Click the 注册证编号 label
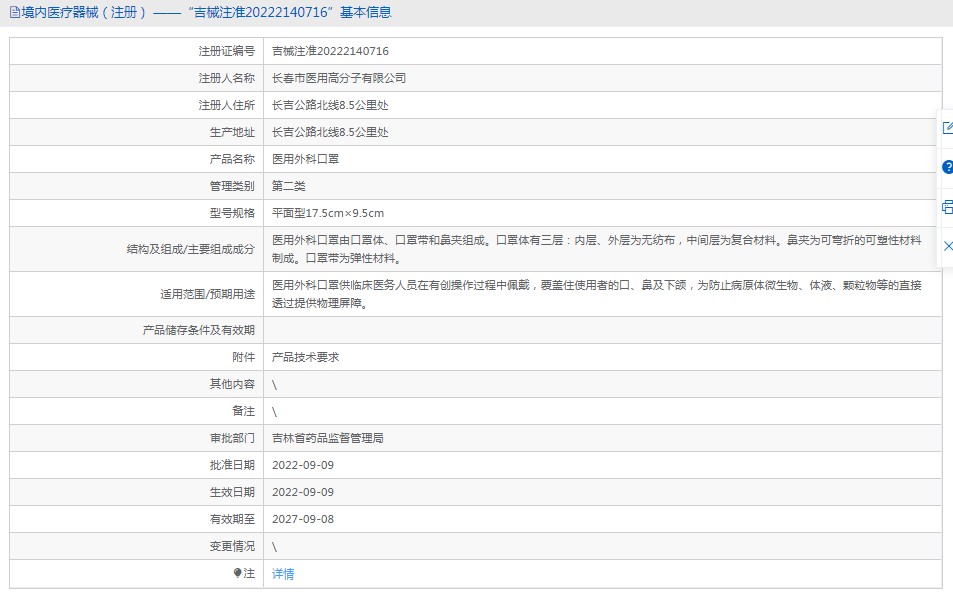Screen dimensions: 953x596 [227, 51]
